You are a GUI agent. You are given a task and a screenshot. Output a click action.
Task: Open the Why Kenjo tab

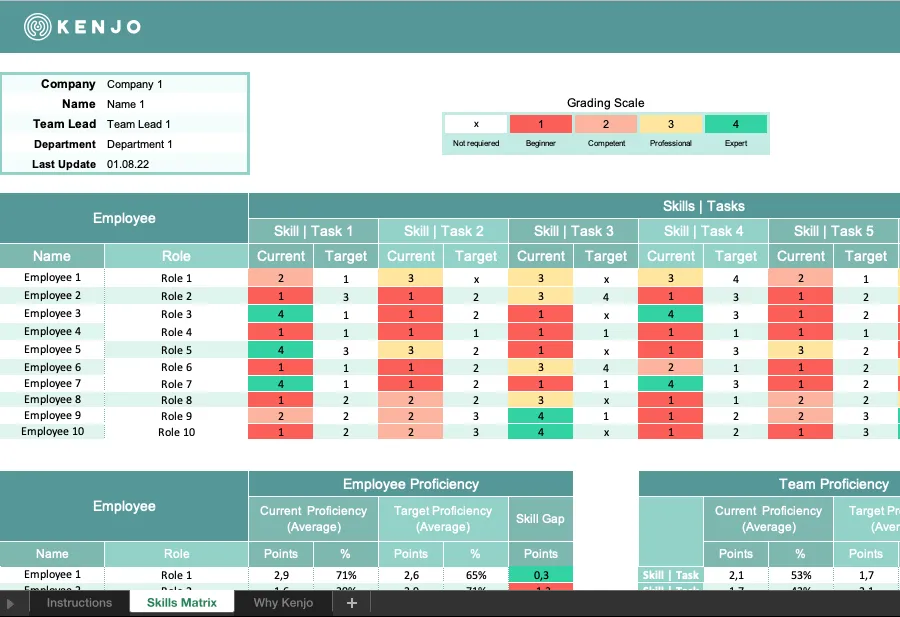point(283,603)
